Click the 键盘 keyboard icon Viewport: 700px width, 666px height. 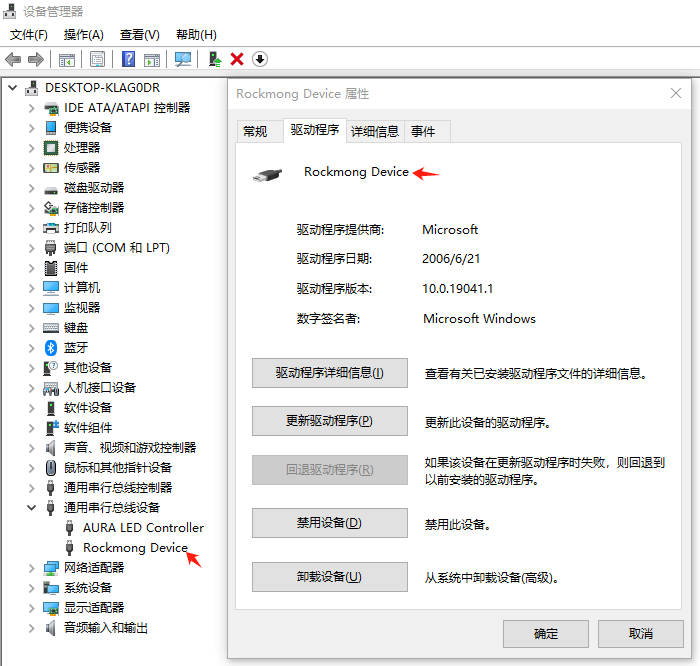[x=51, y=328]
